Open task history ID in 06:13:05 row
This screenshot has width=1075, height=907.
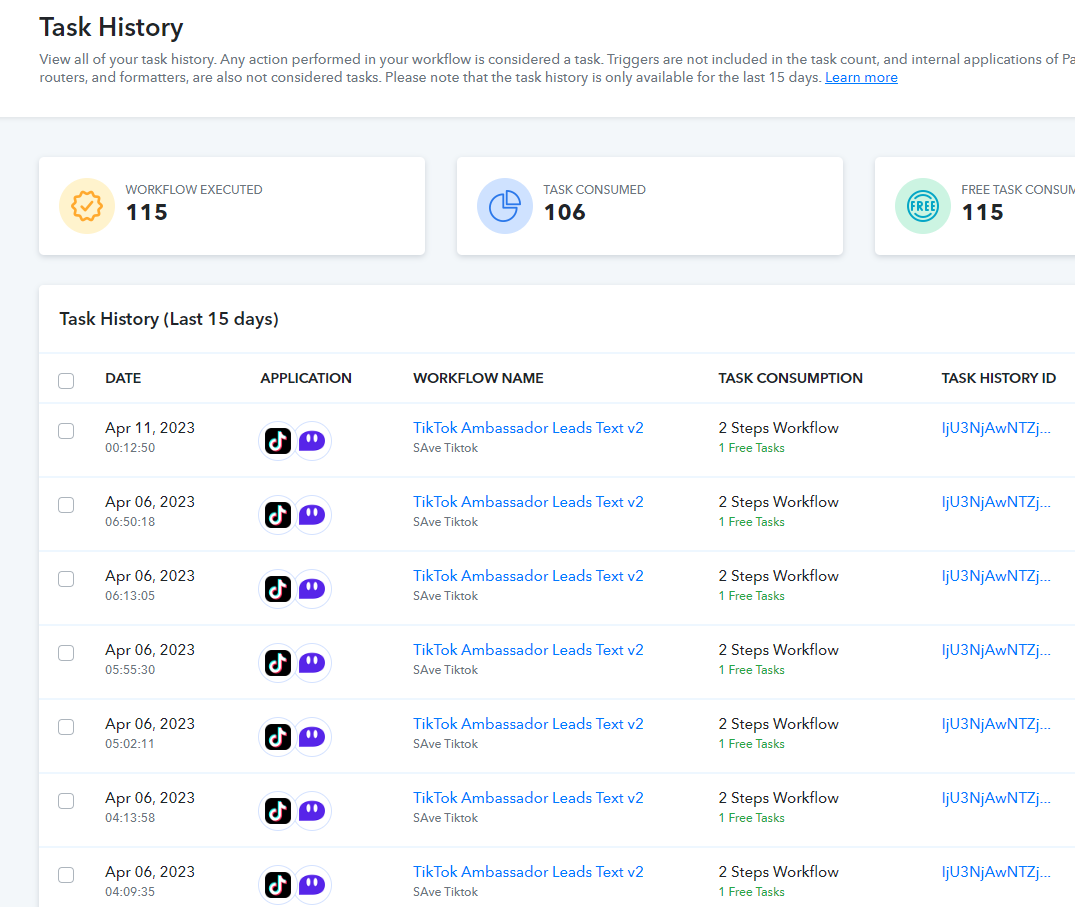pos(995,576)
